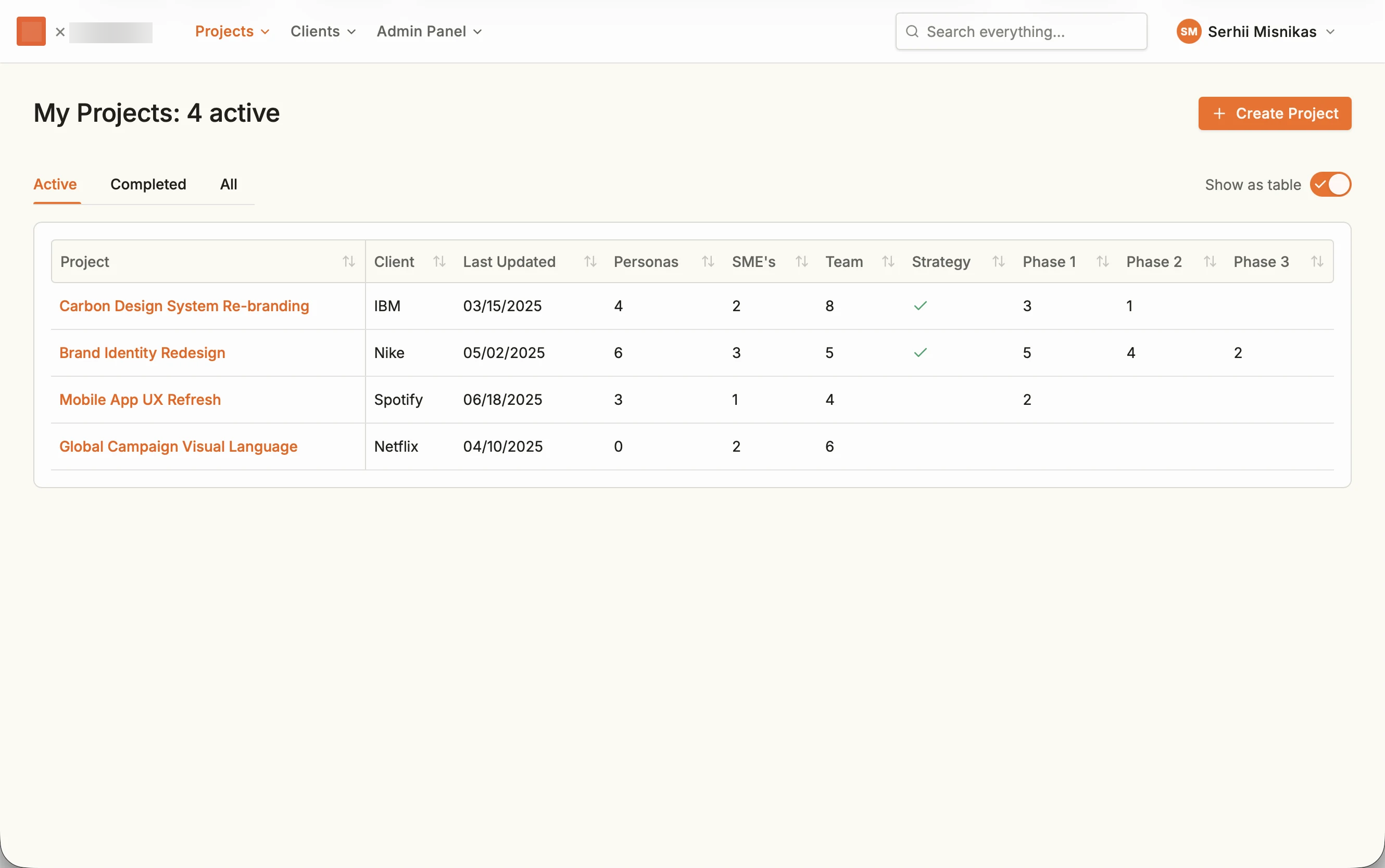Click the orange app logo square
1385x868 pixels.
(31, 31)
